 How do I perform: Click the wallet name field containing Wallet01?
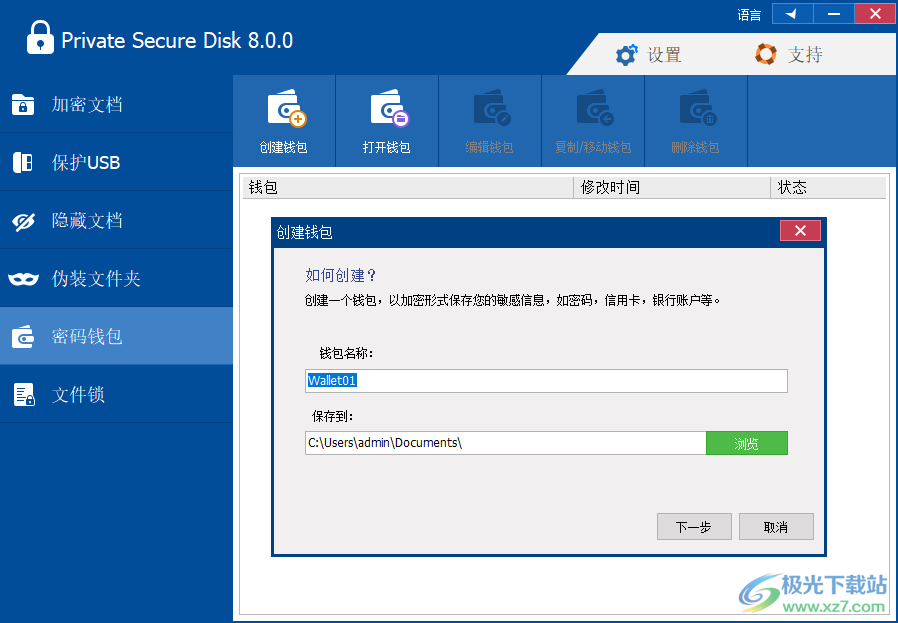(546, 381)
